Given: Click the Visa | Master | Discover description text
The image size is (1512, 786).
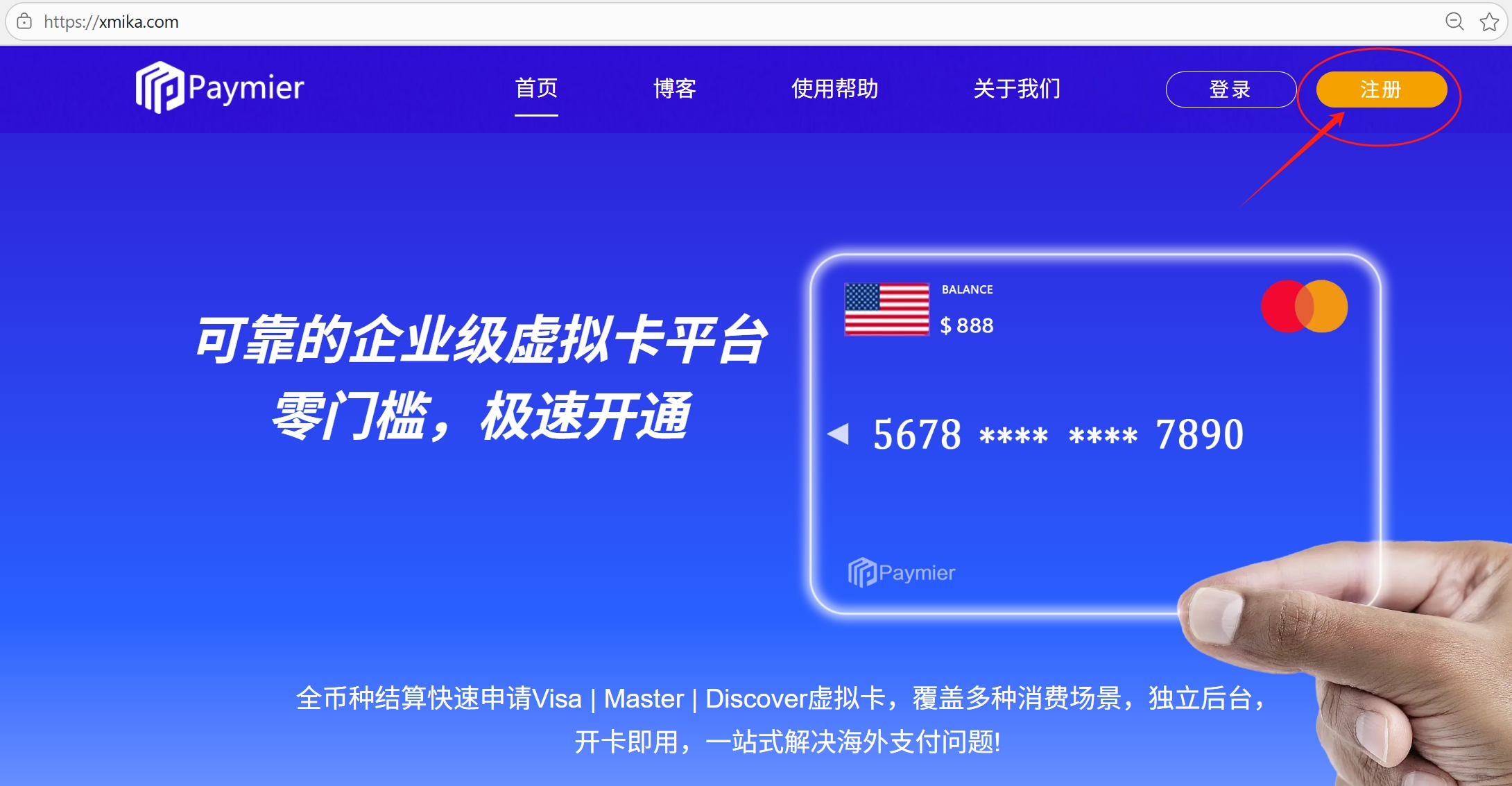Looking at the screenshot, I should click(x=781, y=699).
